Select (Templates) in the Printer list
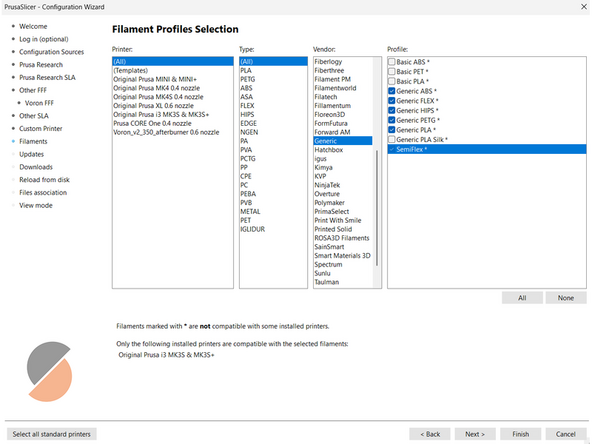 [x=173, y=71]
